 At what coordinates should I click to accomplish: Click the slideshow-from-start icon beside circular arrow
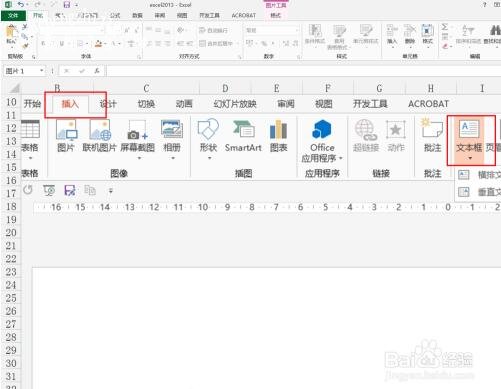tap(49, 191)
